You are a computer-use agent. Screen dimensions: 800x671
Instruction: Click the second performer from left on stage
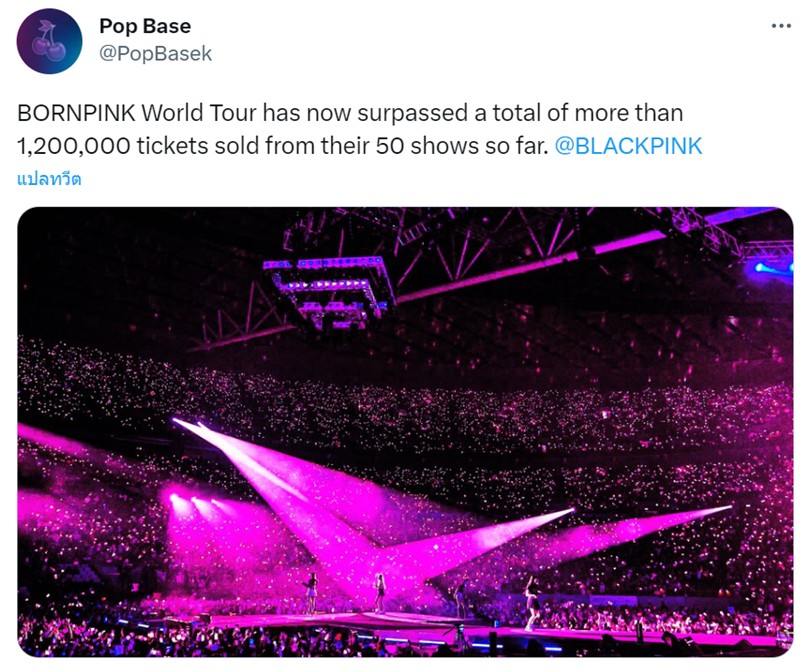(x=380, y=593)
